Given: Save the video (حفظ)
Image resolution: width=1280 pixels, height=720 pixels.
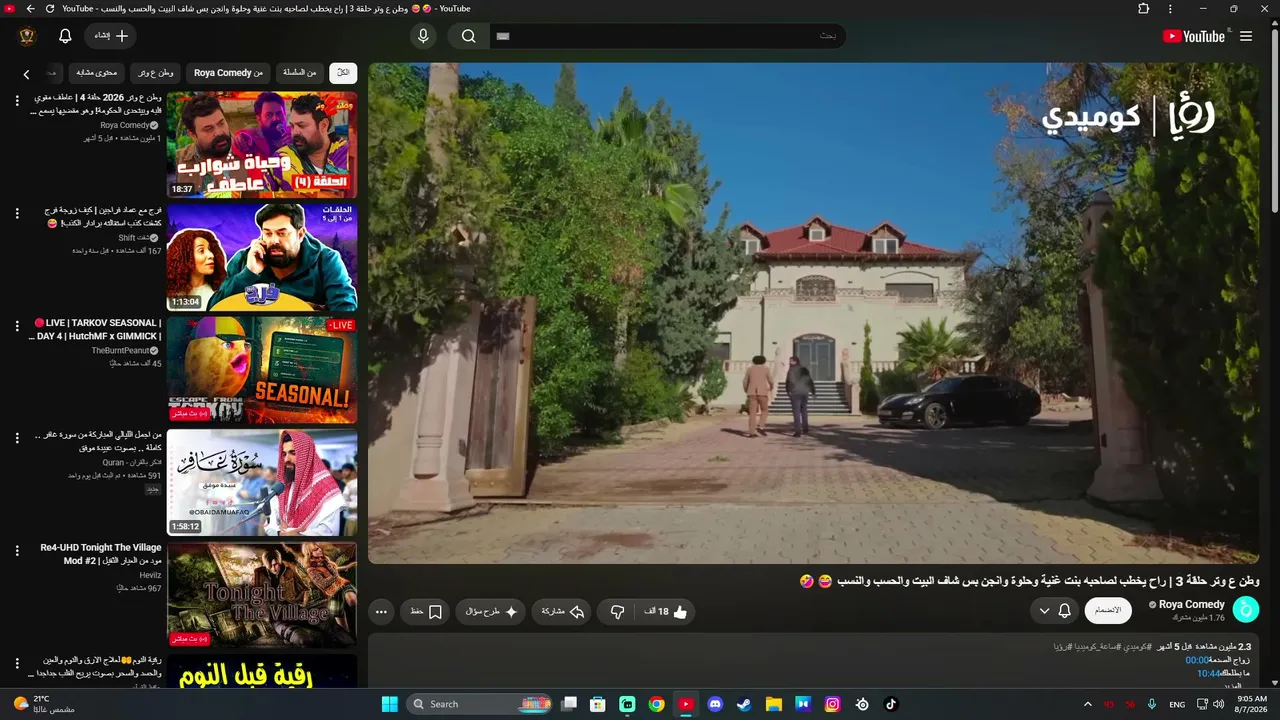Looking at the screenshot, I should coord(426,611).
